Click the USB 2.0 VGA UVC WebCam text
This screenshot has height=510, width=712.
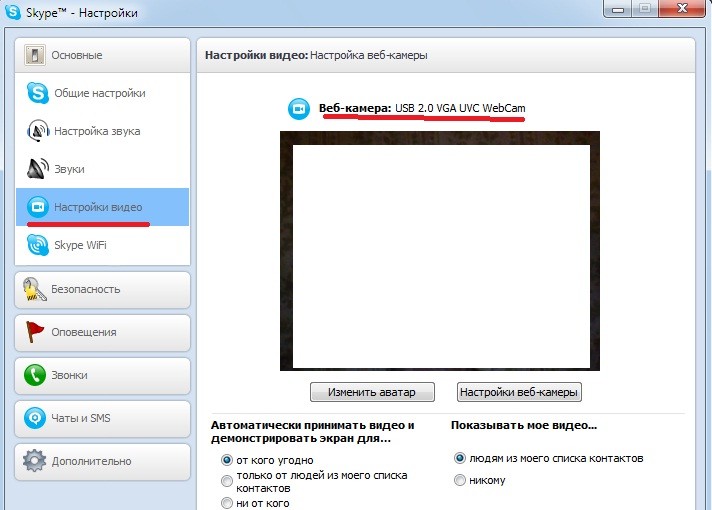coord(460,109)
